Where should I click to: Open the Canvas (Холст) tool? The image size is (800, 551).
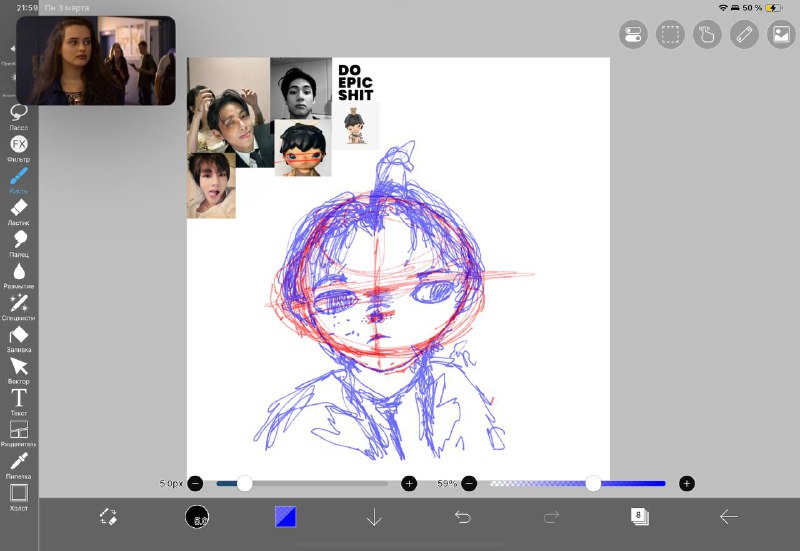tap(18, 492)
